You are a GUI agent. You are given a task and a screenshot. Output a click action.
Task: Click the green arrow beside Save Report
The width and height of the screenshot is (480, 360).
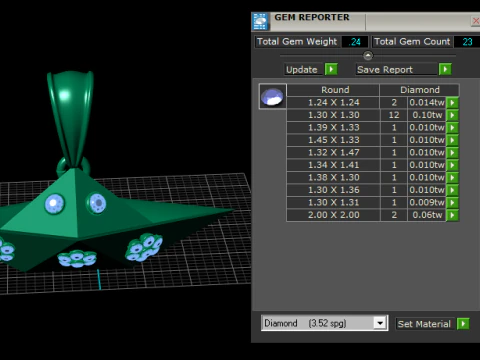[x=445, y=69]
